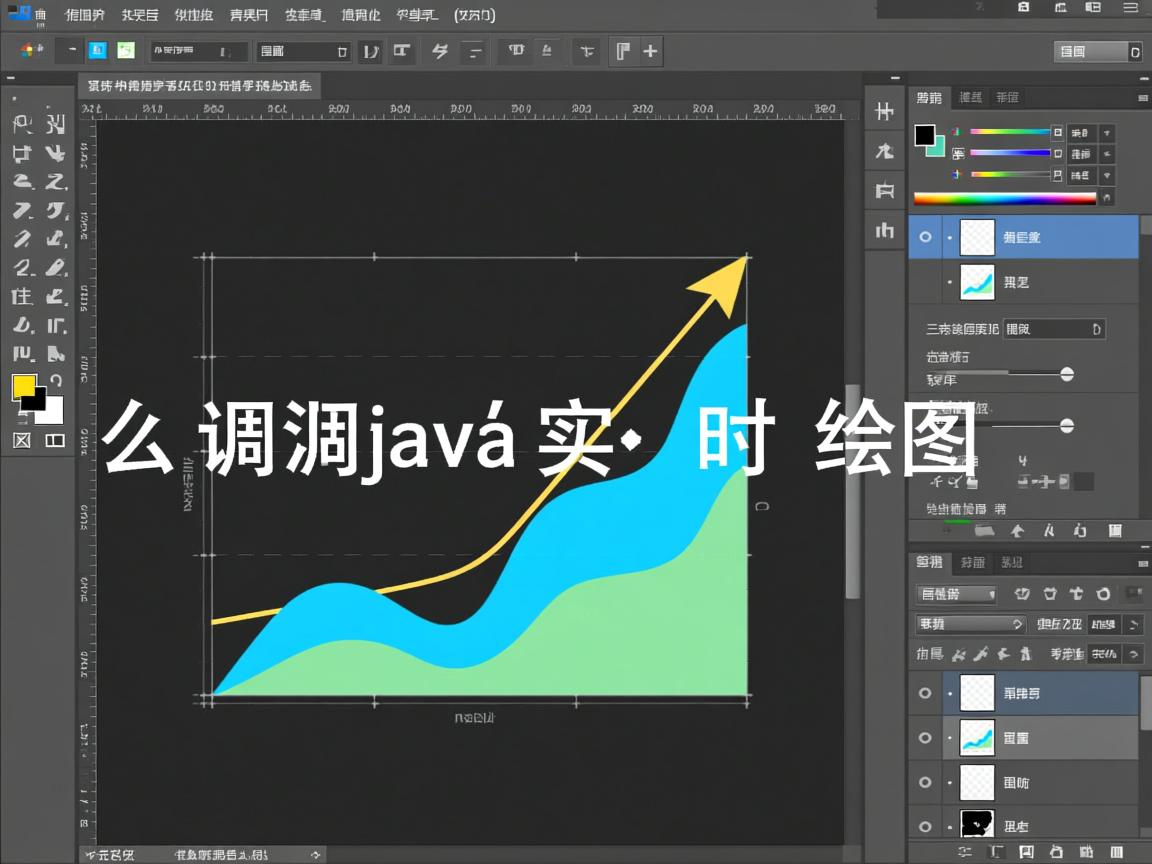Viewport: 1152px width, 864px height.
Task: Switch to the second tab in the color panel
Action: click(x=970, y=97)
